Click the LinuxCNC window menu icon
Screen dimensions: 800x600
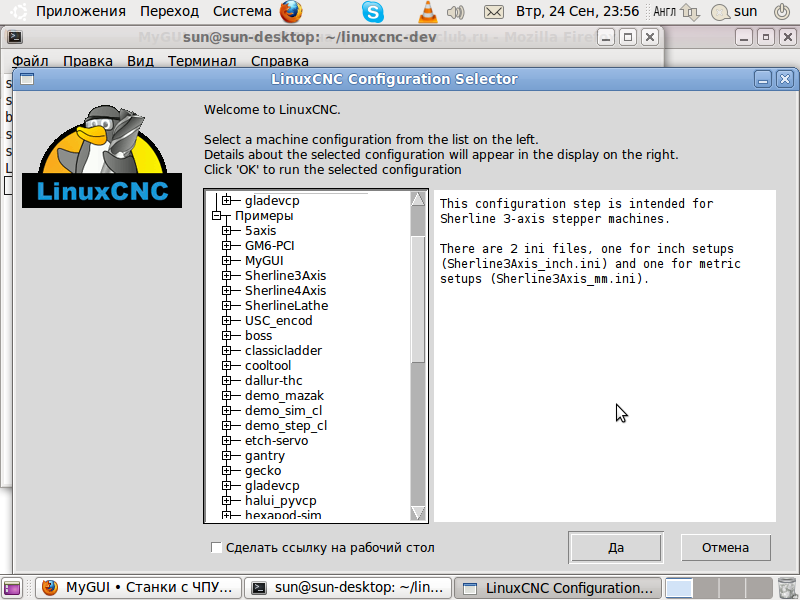[27, 79]
